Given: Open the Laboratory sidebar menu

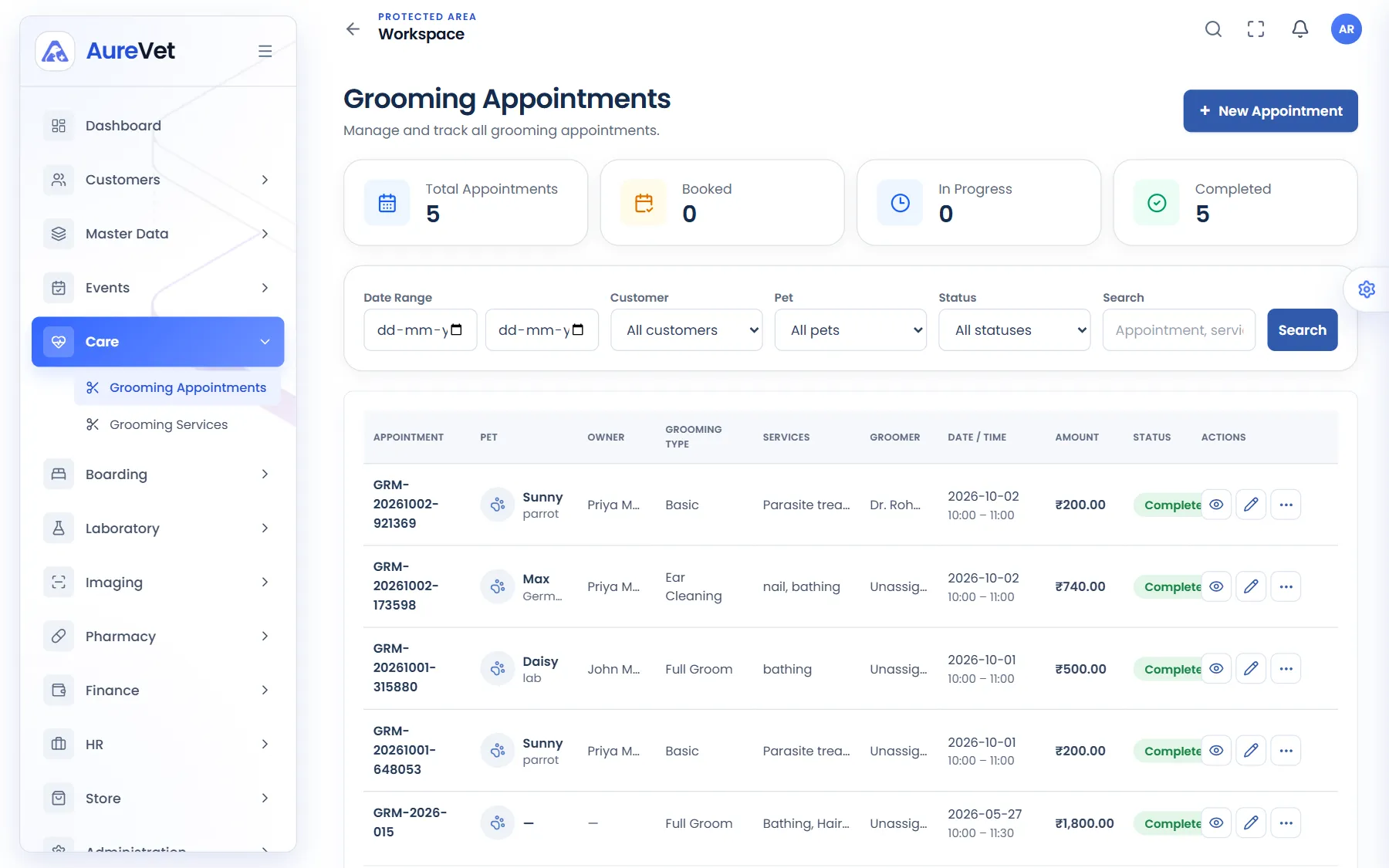Looking at the screenshot, I should 157,529.
